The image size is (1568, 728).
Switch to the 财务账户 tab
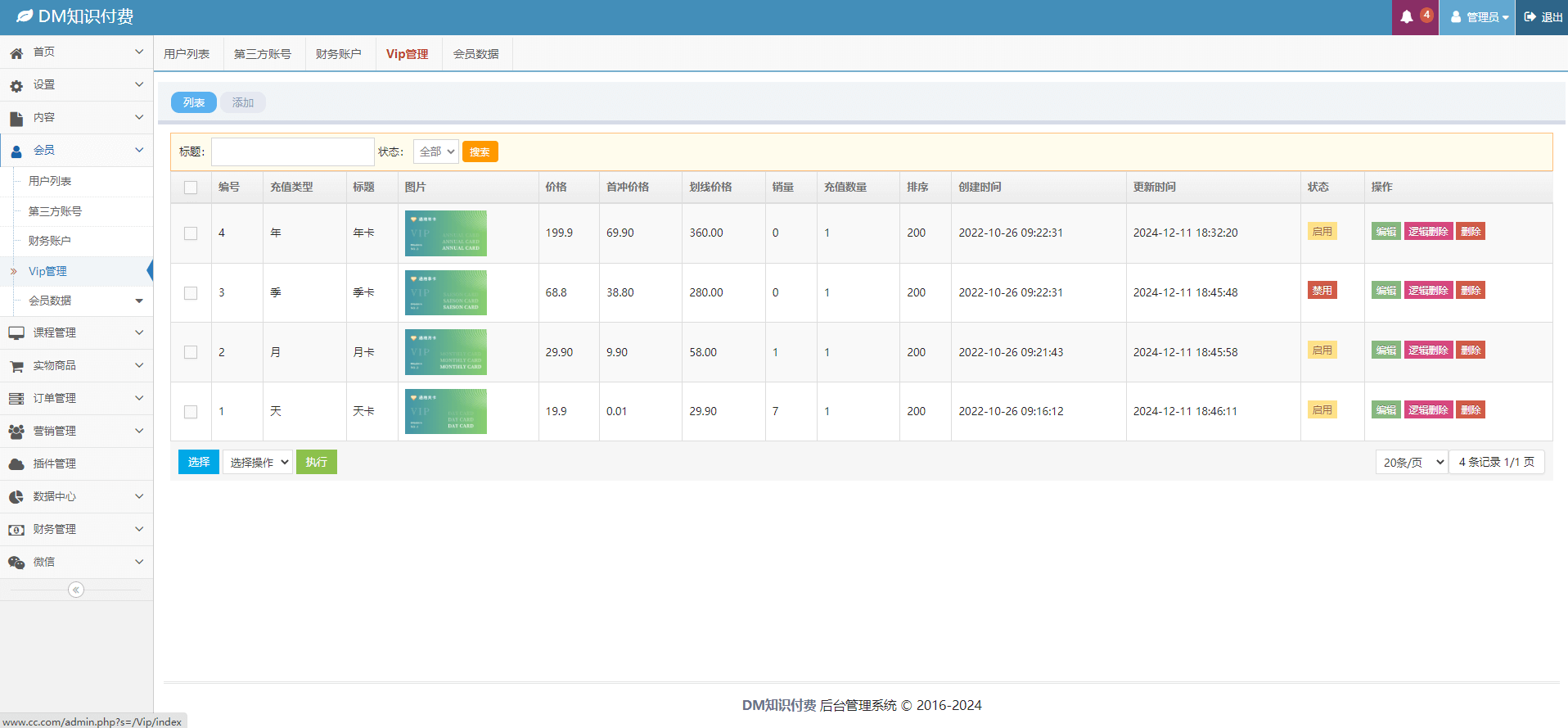338,54
